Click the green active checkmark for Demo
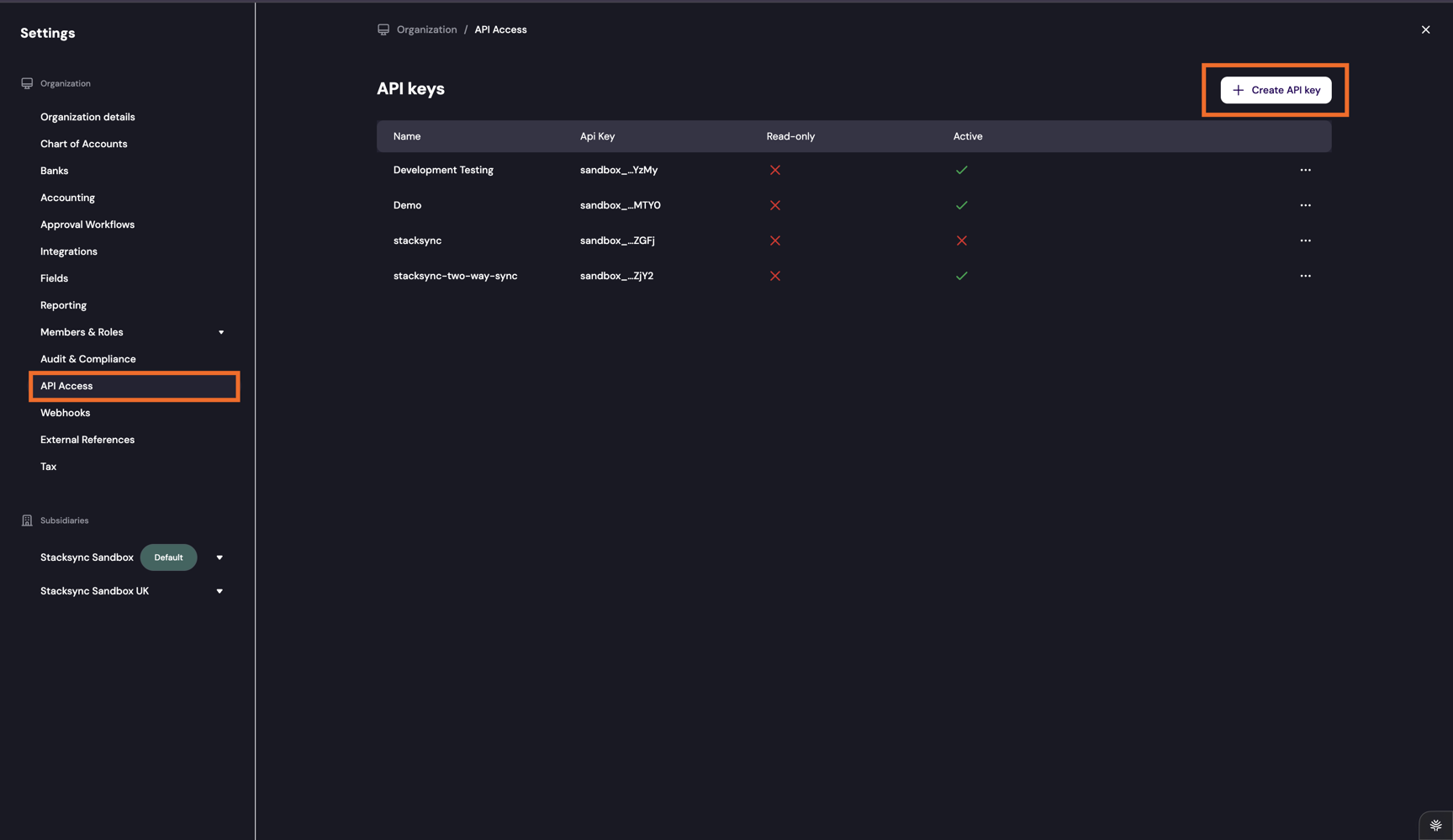1453x840 pixels. pos(961,205)
